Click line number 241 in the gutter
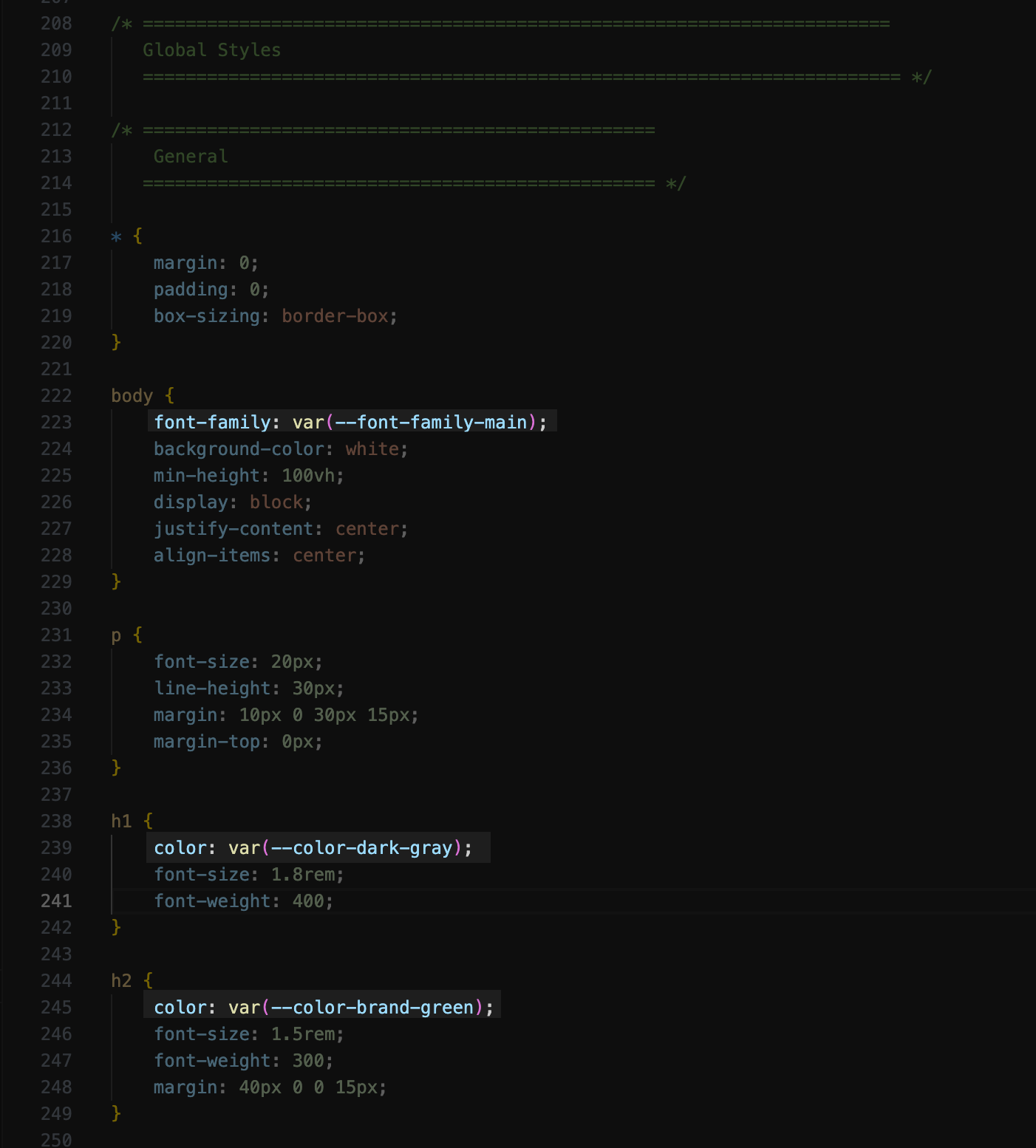Image resolution: width=1036 pixels, height=1148 pixels. 56,901
